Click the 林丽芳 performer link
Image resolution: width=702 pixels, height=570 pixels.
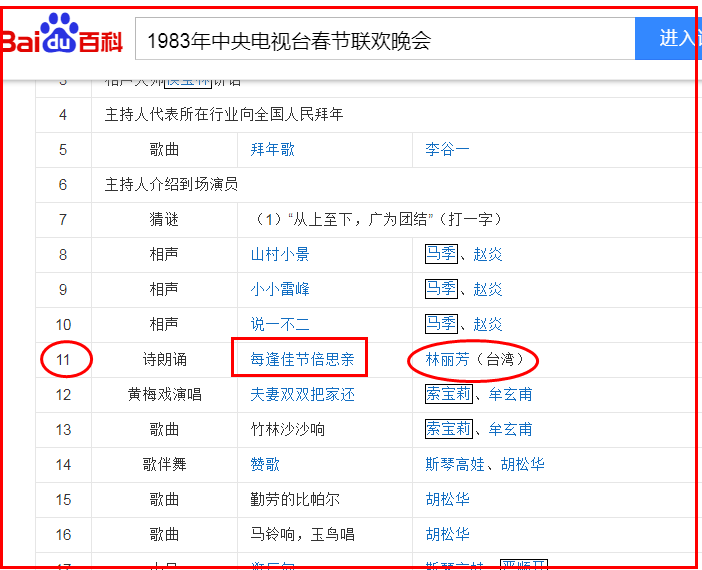point(447,359)
